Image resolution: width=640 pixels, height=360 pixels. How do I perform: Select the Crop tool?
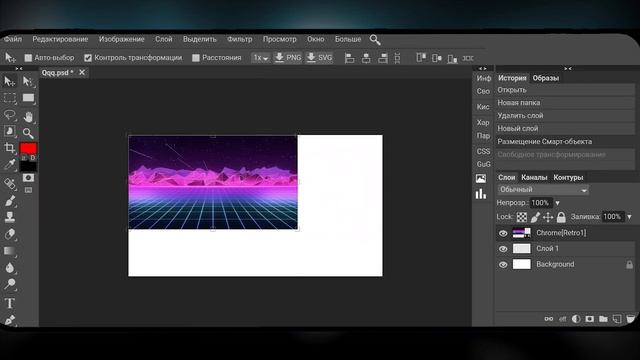(x=10, y=148)
